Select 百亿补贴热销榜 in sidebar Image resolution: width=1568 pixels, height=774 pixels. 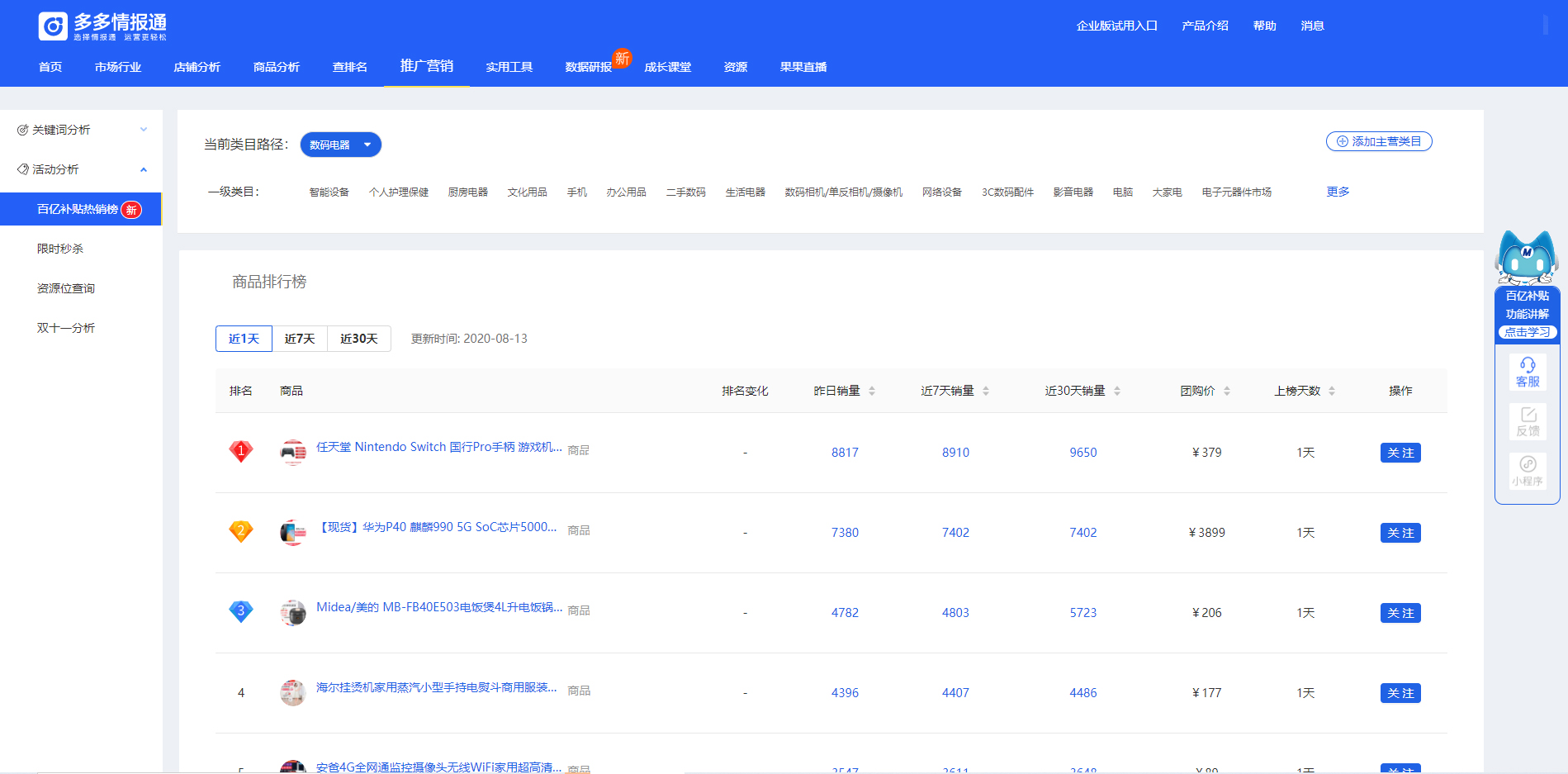[81, 209]
